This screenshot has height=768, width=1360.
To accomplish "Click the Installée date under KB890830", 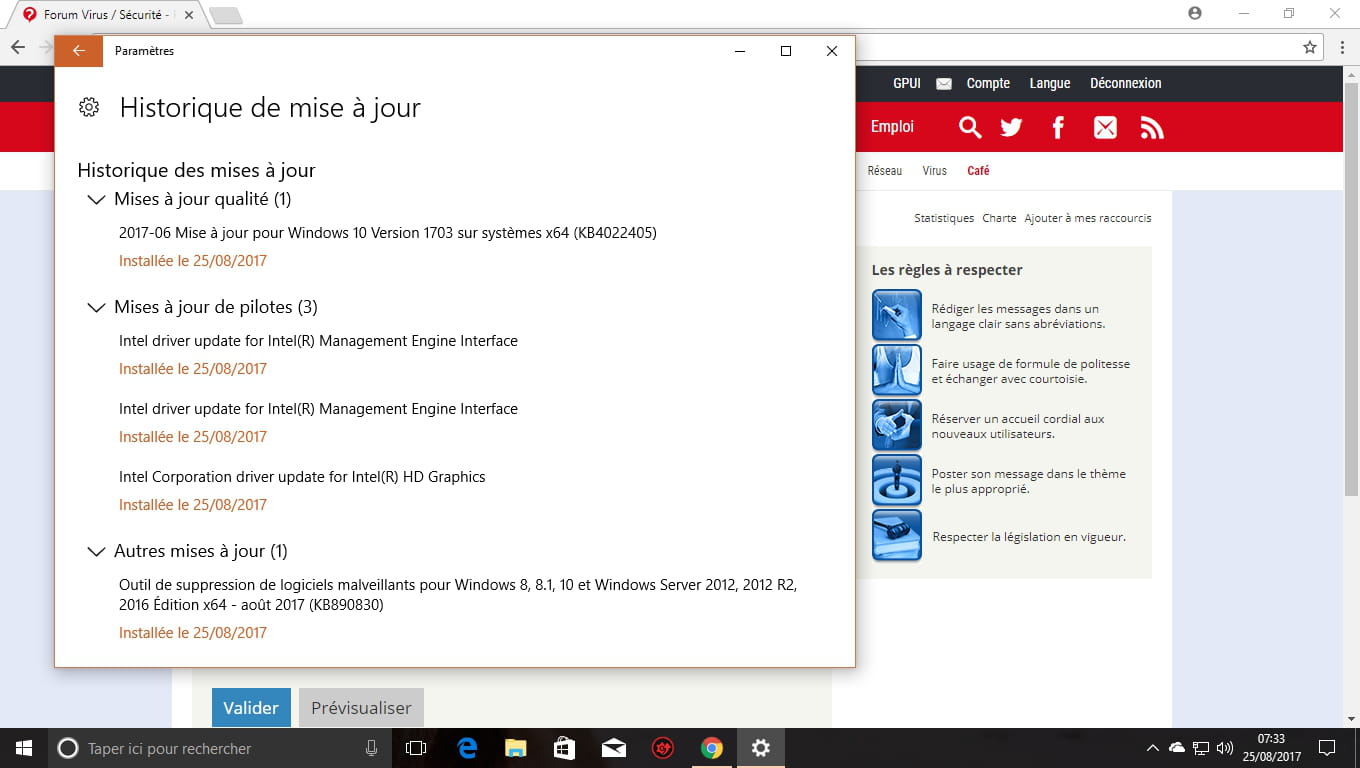I will tap(193, 633).
